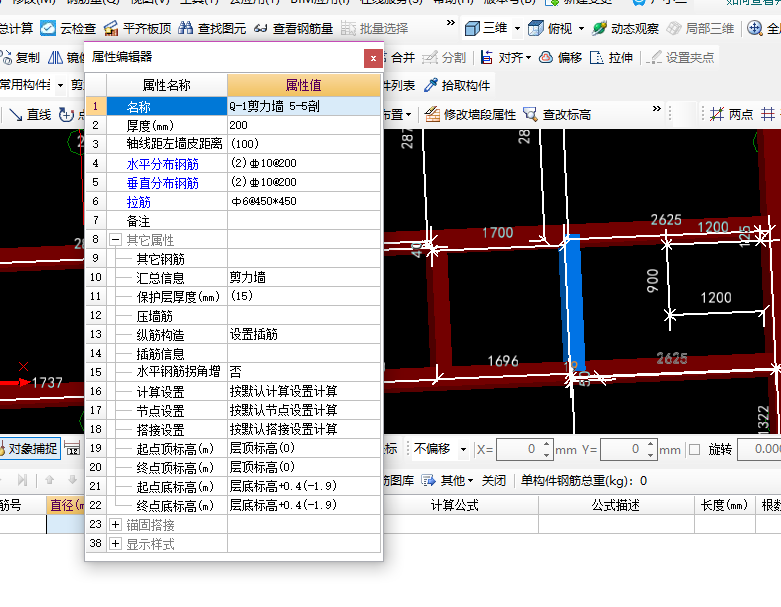This screenshot has width=781, height=607.
Task: Increase the X offset value stepper
Action: pos(546,444)
